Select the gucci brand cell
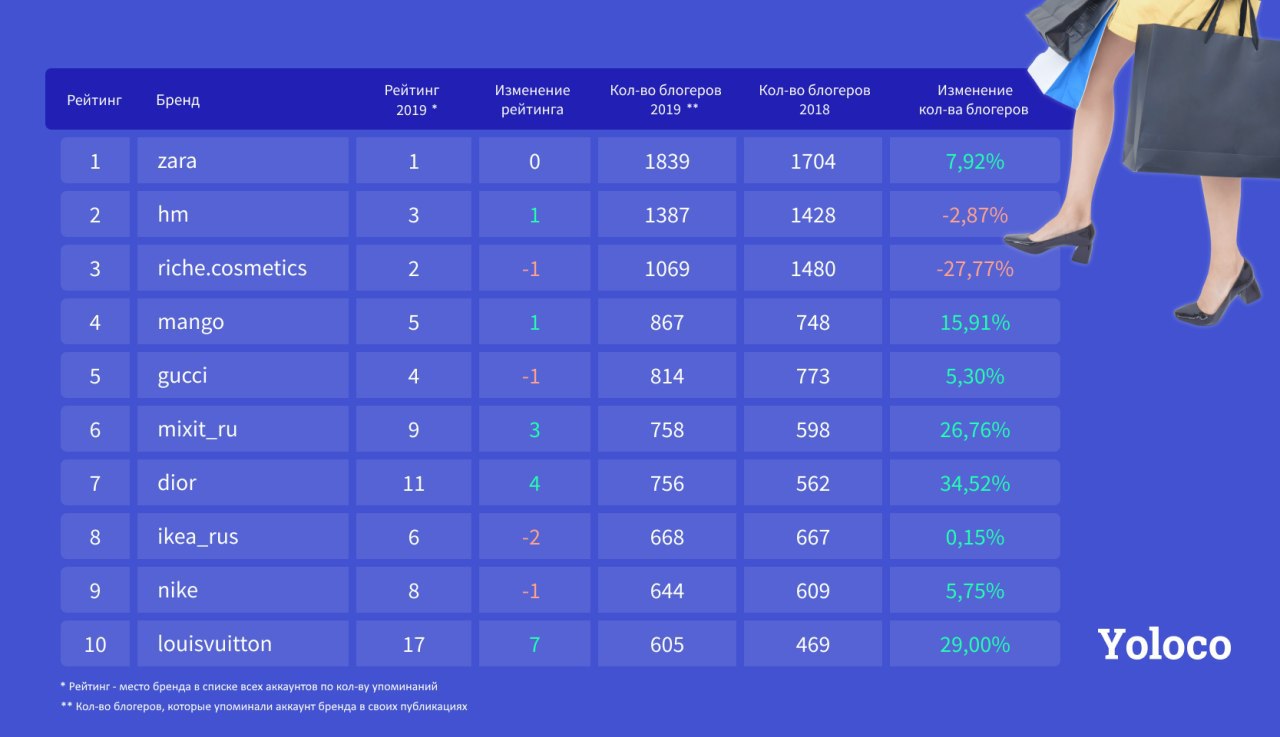Screen dimensions: 1280x737 click(x=243, y=375)
